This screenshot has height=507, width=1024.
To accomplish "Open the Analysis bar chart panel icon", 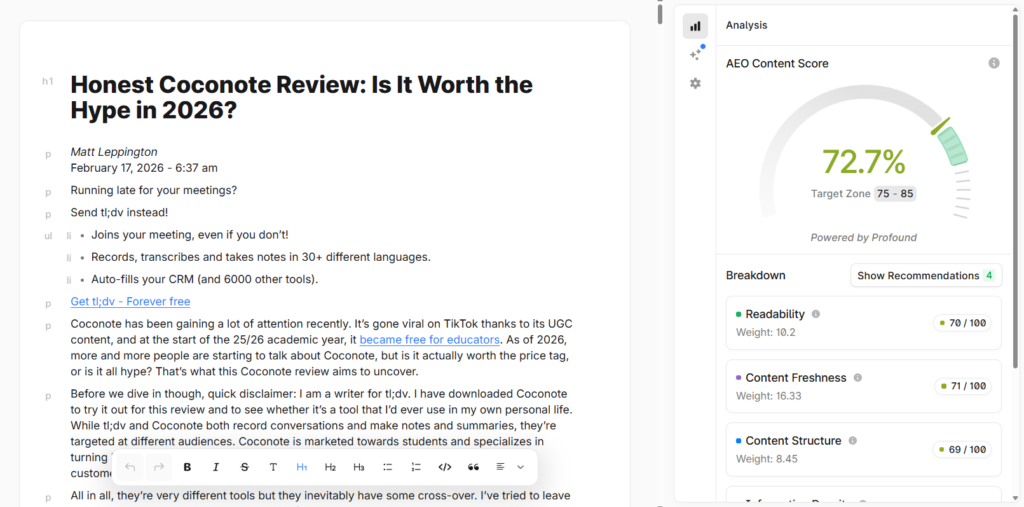I will pyautogui.click(x=695, y=26).
